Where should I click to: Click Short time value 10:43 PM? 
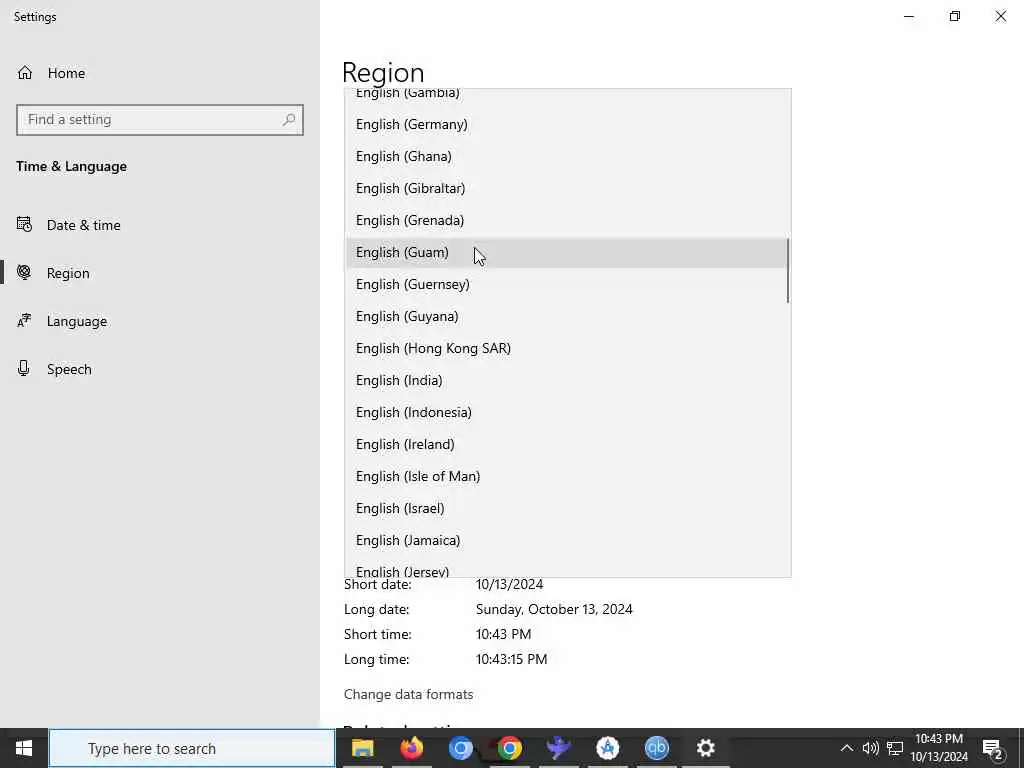tap(504, 634)
